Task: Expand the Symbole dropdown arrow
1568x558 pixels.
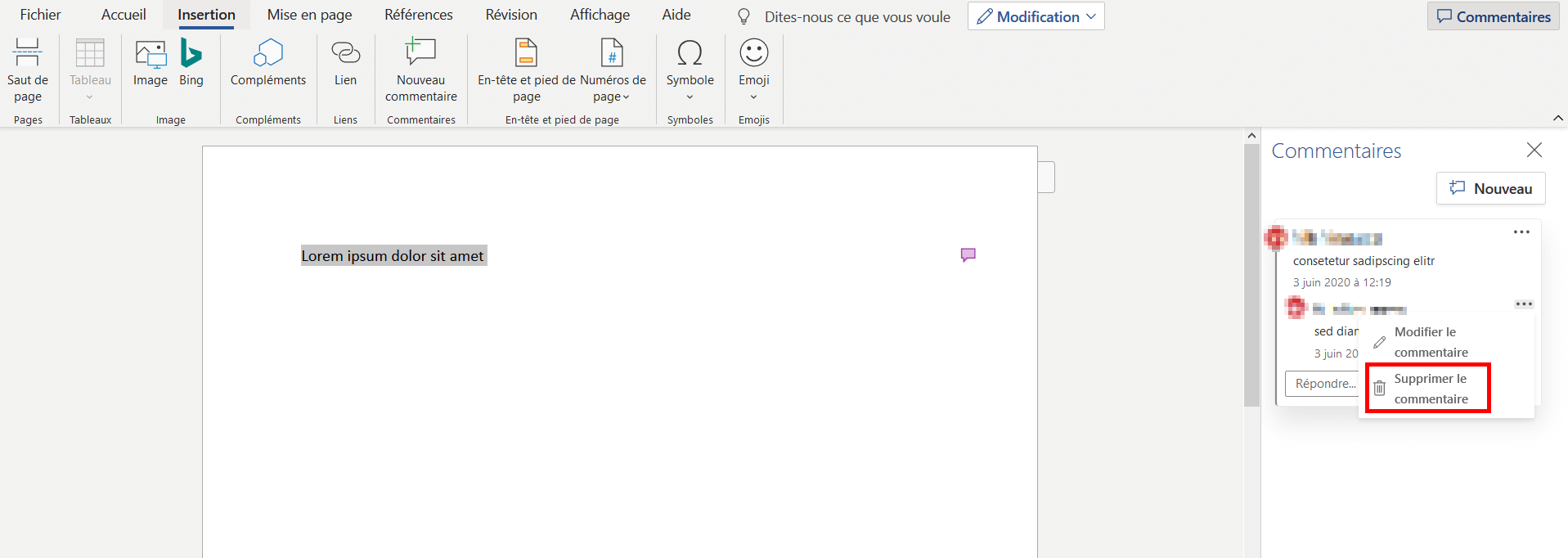Action: (x=690, y=97)
